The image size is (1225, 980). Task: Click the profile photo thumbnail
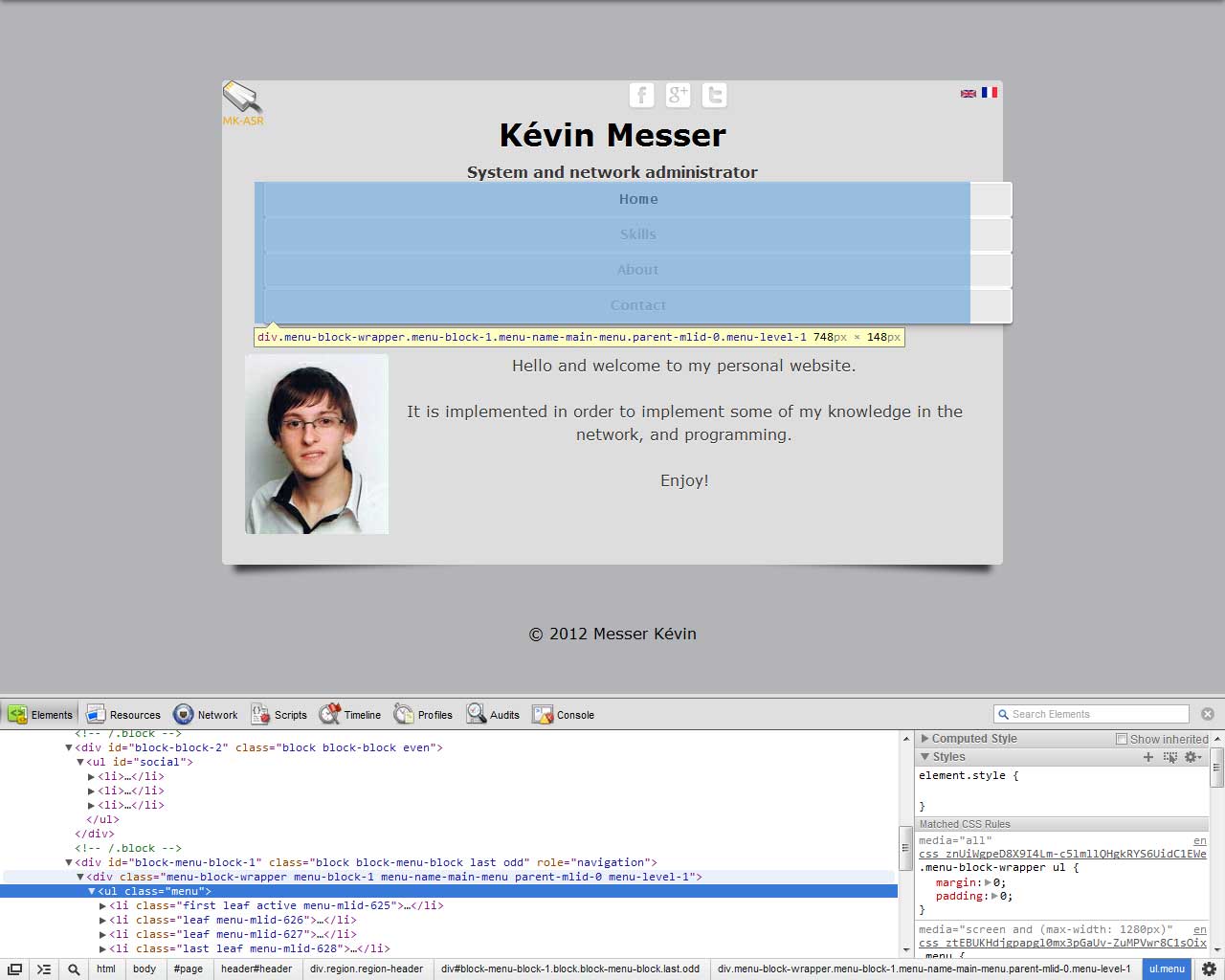(x=317, y=444)
